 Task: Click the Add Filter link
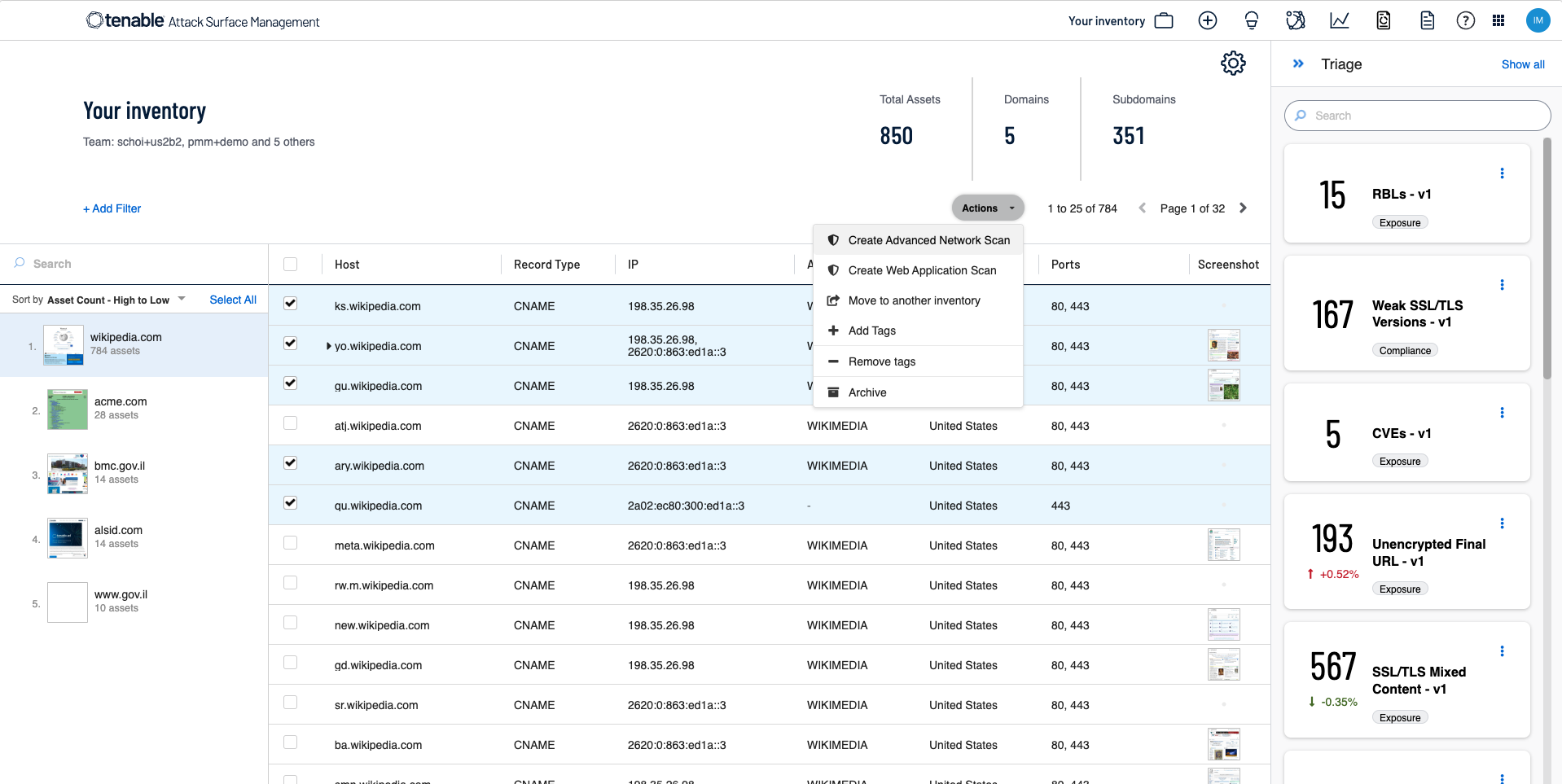[x=112, y=208]
